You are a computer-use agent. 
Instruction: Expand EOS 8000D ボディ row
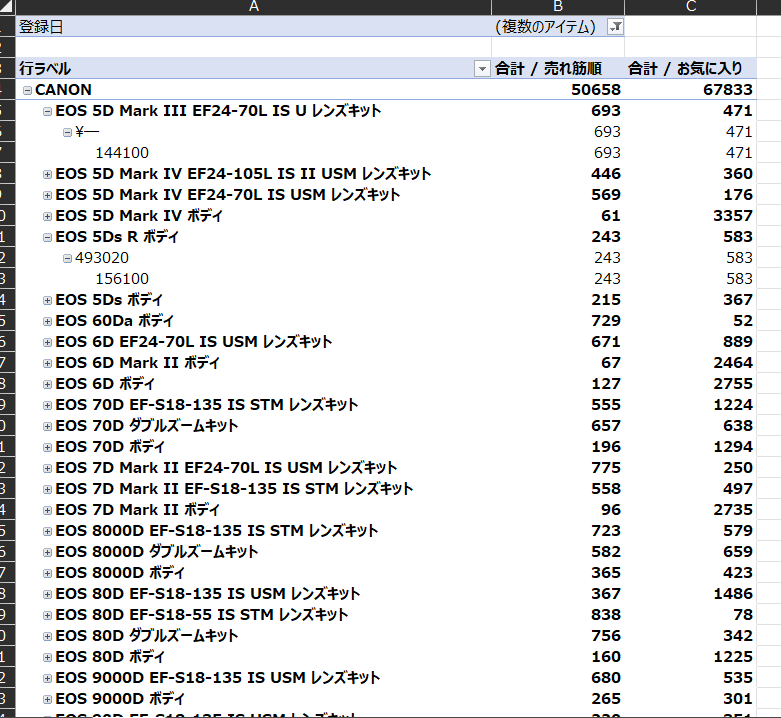47,573
